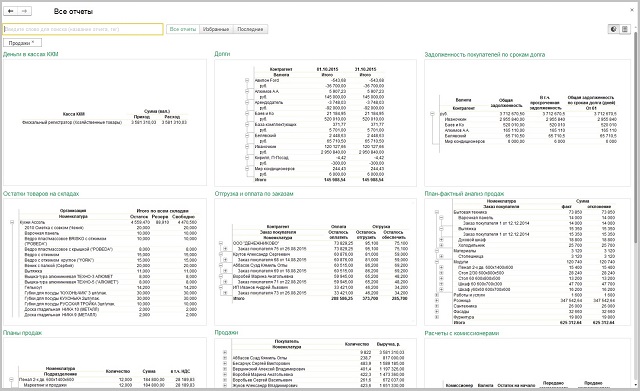Close the Все отчеты window

(x=631, y=10)
